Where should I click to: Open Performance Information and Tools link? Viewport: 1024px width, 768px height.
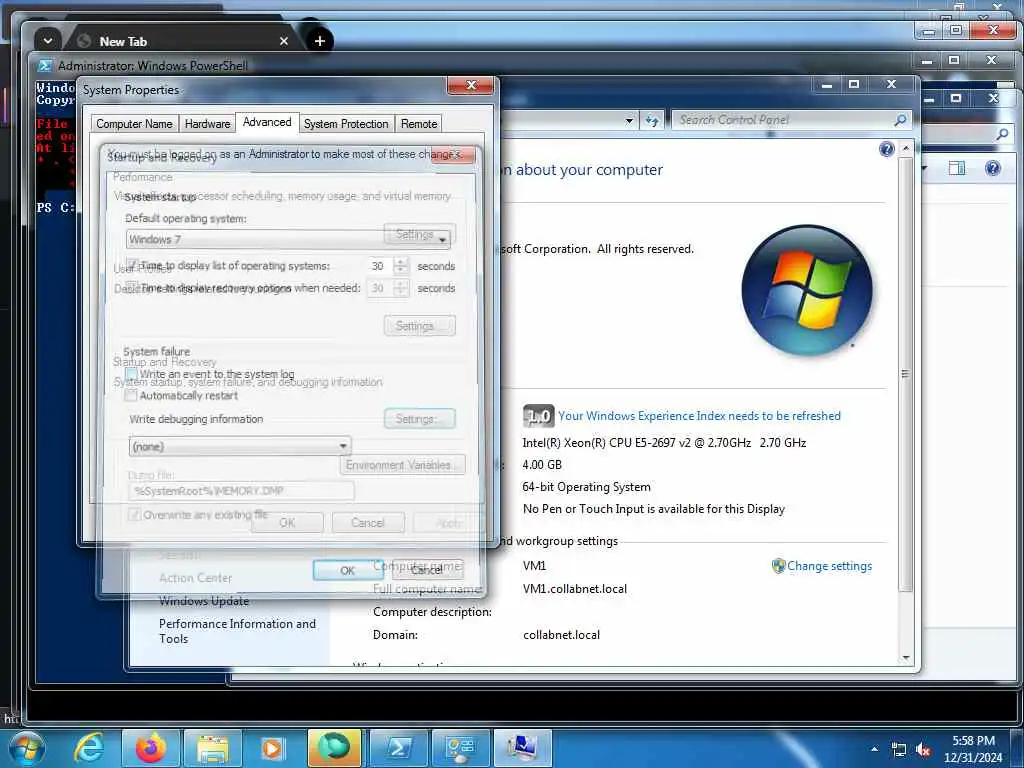point(237,631)
